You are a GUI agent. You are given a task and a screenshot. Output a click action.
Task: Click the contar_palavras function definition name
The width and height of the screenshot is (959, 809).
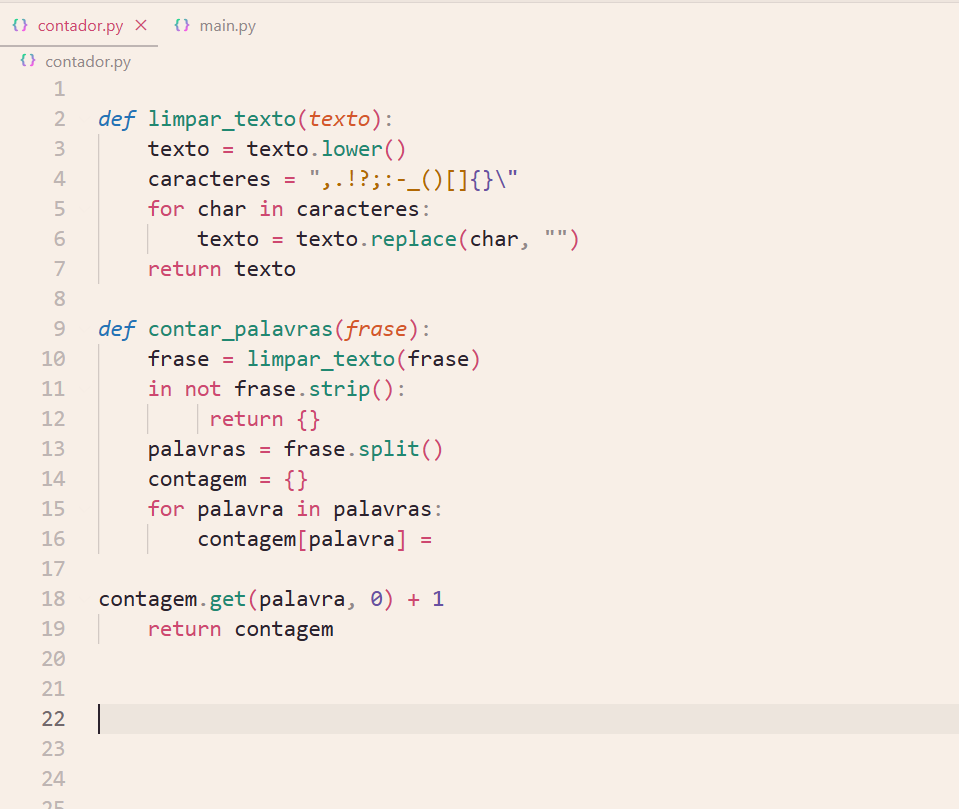(x=240, y=329)
